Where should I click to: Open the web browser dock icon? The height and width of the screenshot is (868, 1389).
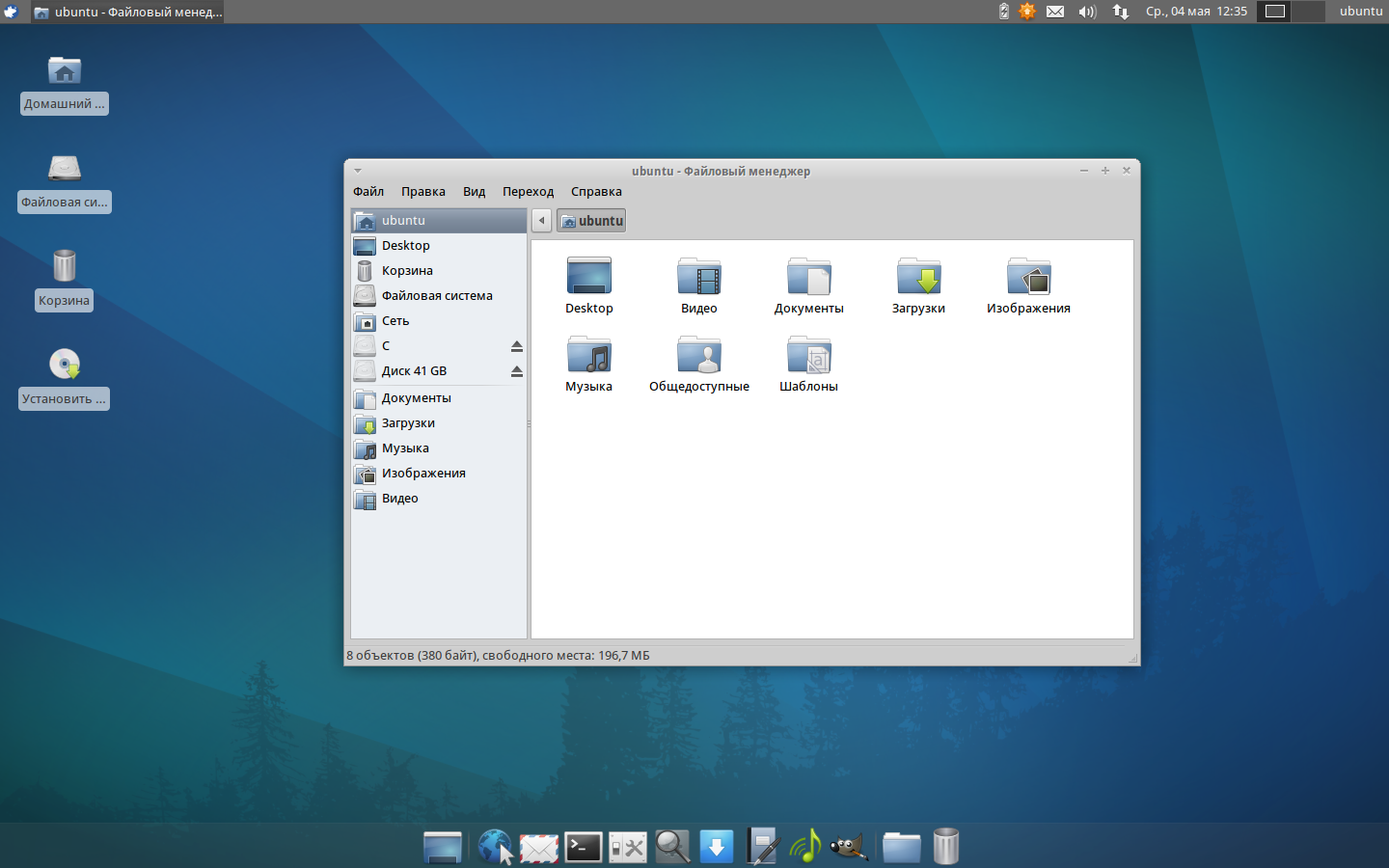click(x=495, y=848)
